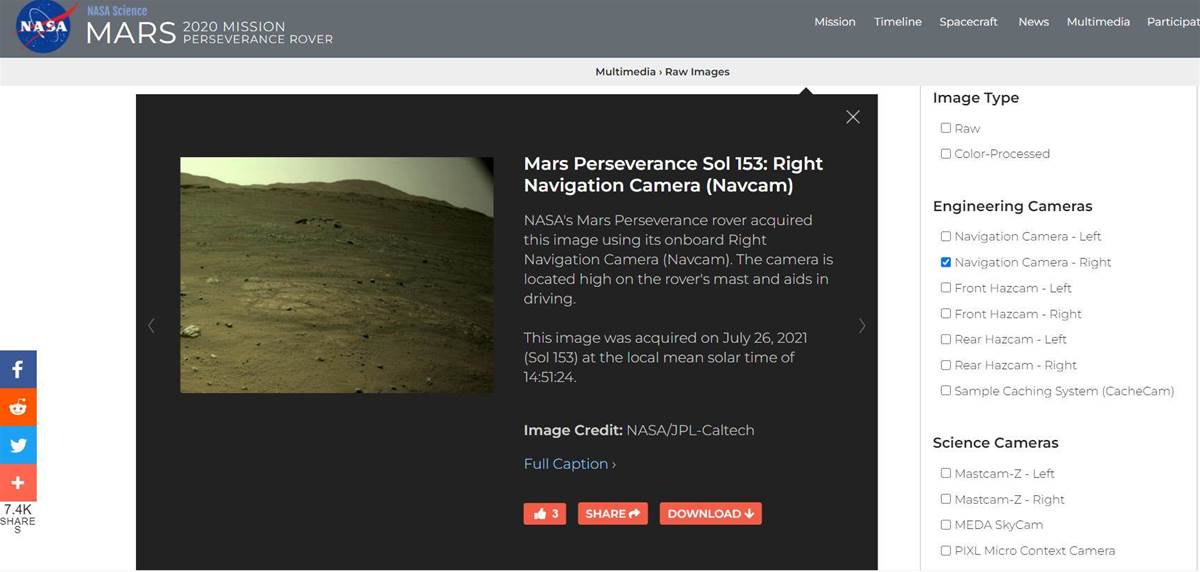This screenshot has height=572, width=1200.
Task: Enable PIXL Micro Context Camera filter
Action: tap(946, 551)
